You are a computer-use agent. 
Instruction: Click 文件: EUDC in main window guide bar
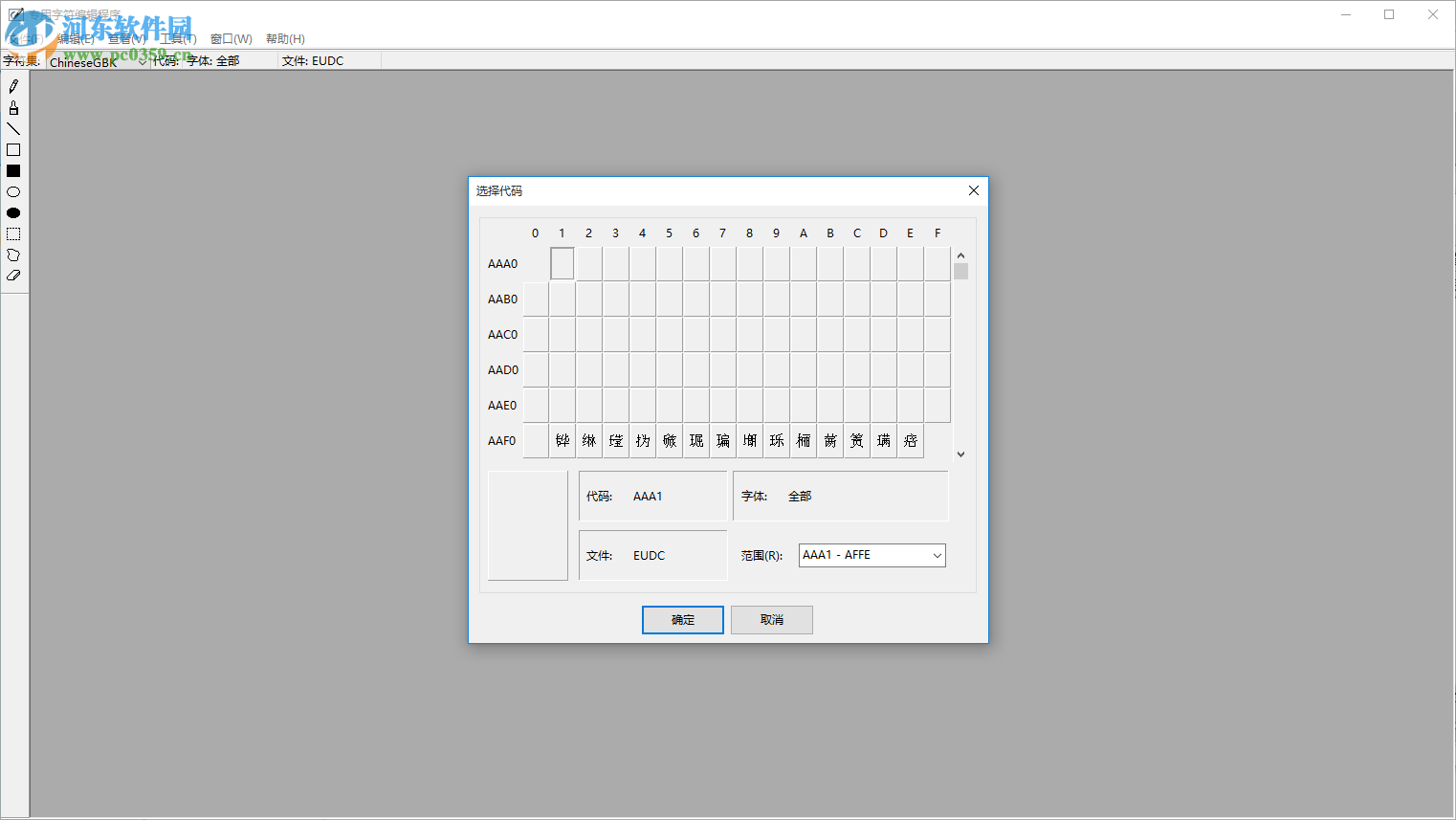pyautogui.click(x=313, y=60)
